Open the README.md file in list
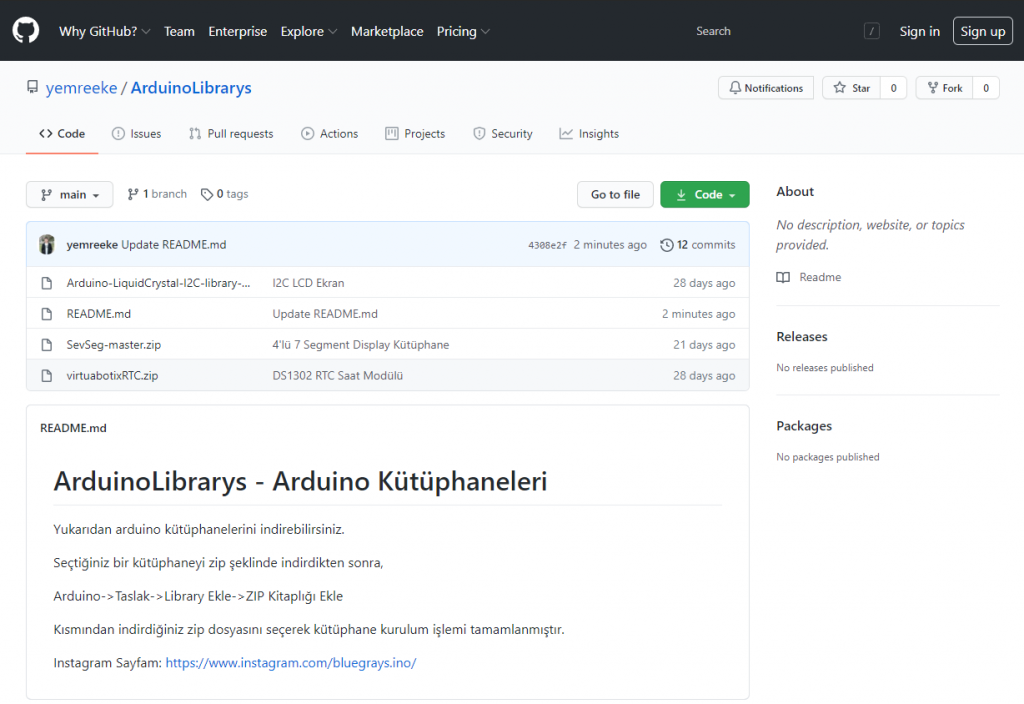The height and width of the screenshot is (704, 1024). pos(99,313)
